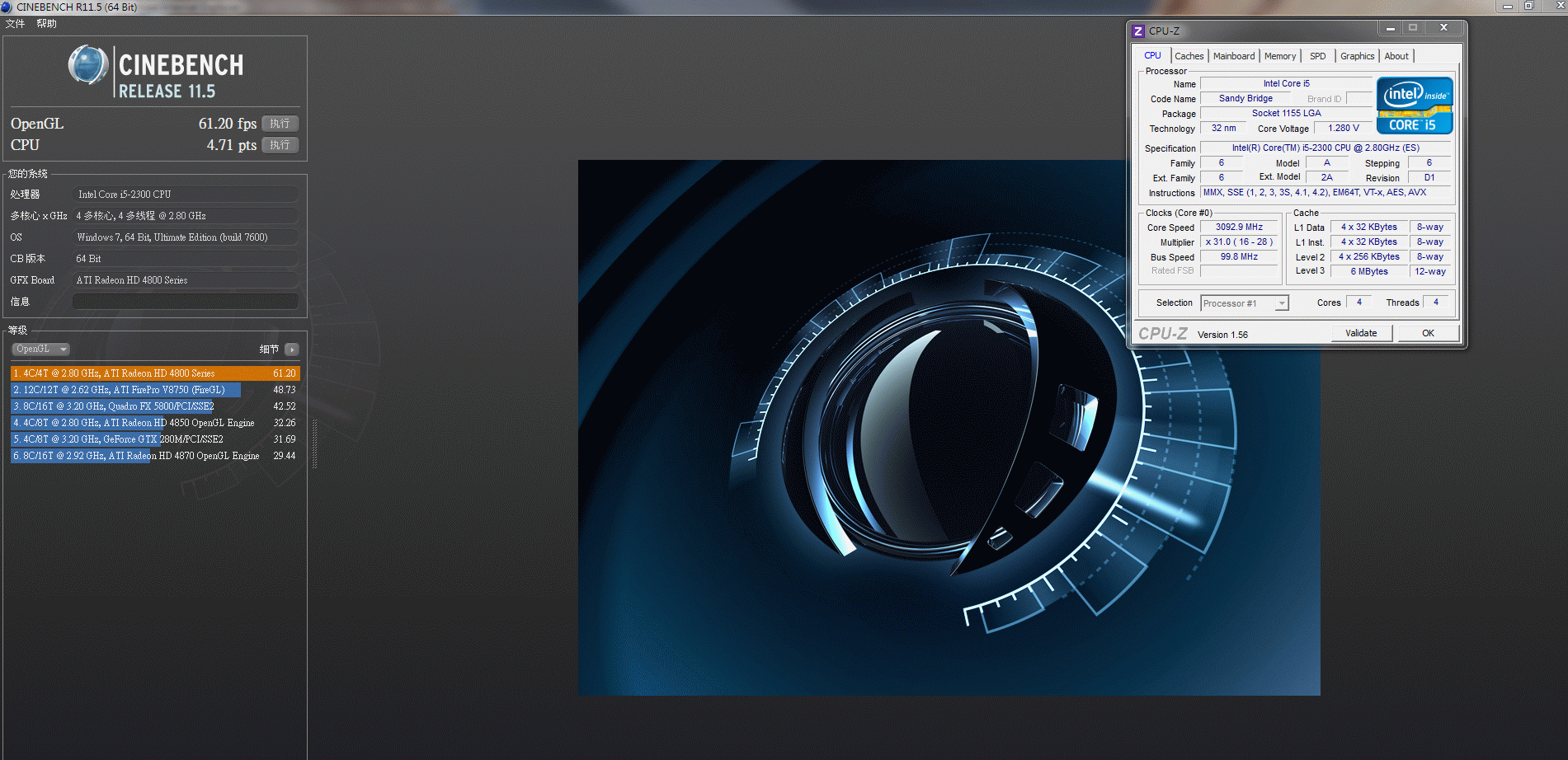Open the Graphics tab in CPU-Z
The image size is (1568, 760).
click(x=1357, y=56)
